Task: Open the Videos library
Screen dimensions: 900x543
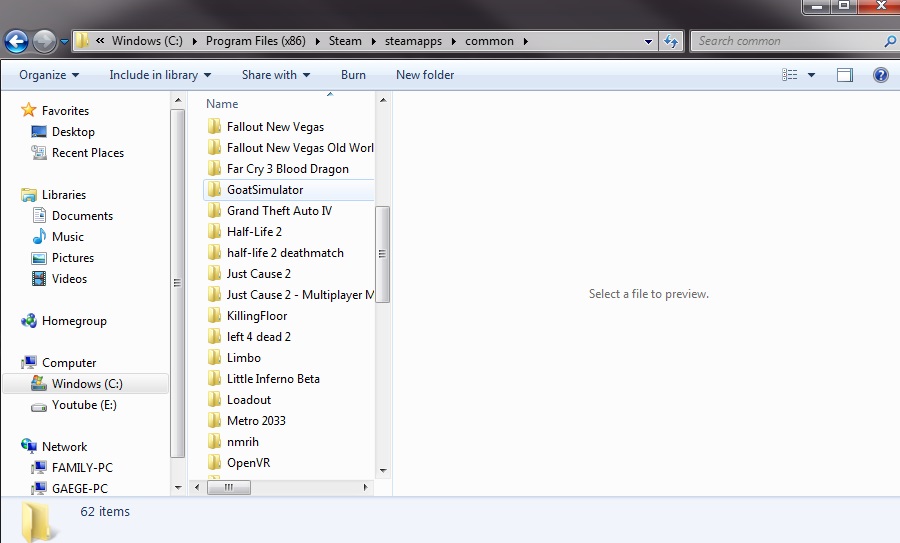Action: pos(69,279)
